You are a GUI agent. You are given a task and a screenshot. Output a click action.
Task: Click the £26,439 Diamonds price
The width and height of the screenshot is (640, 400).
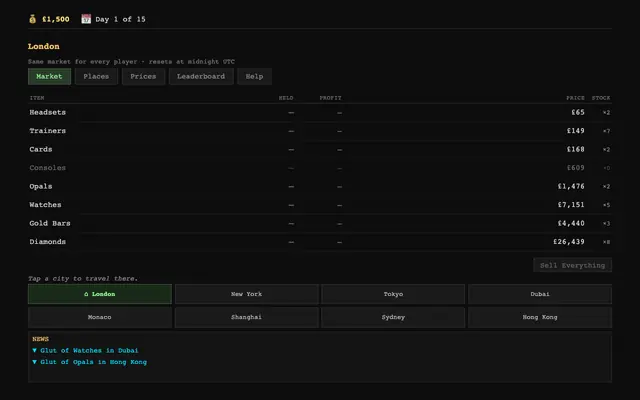tap(569, 242)
